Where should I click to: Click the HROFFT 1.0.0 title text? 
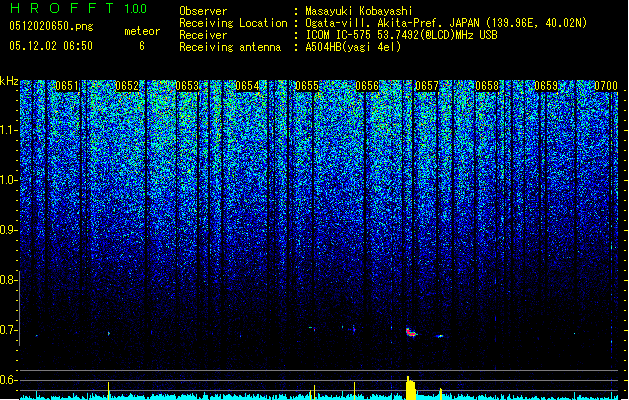[79, 8]
